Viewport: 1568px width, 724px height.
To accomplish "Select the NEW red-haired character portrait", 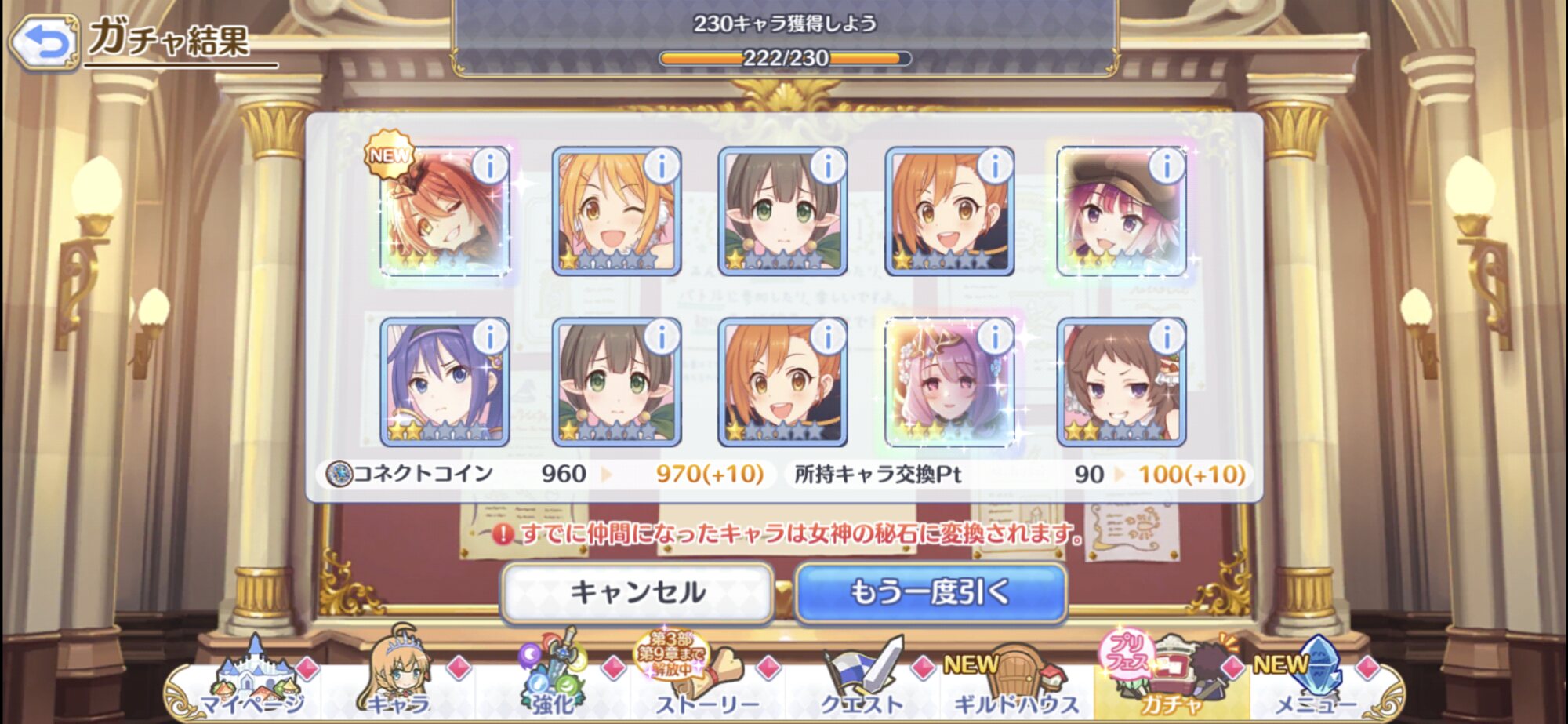I will [445, 212].
